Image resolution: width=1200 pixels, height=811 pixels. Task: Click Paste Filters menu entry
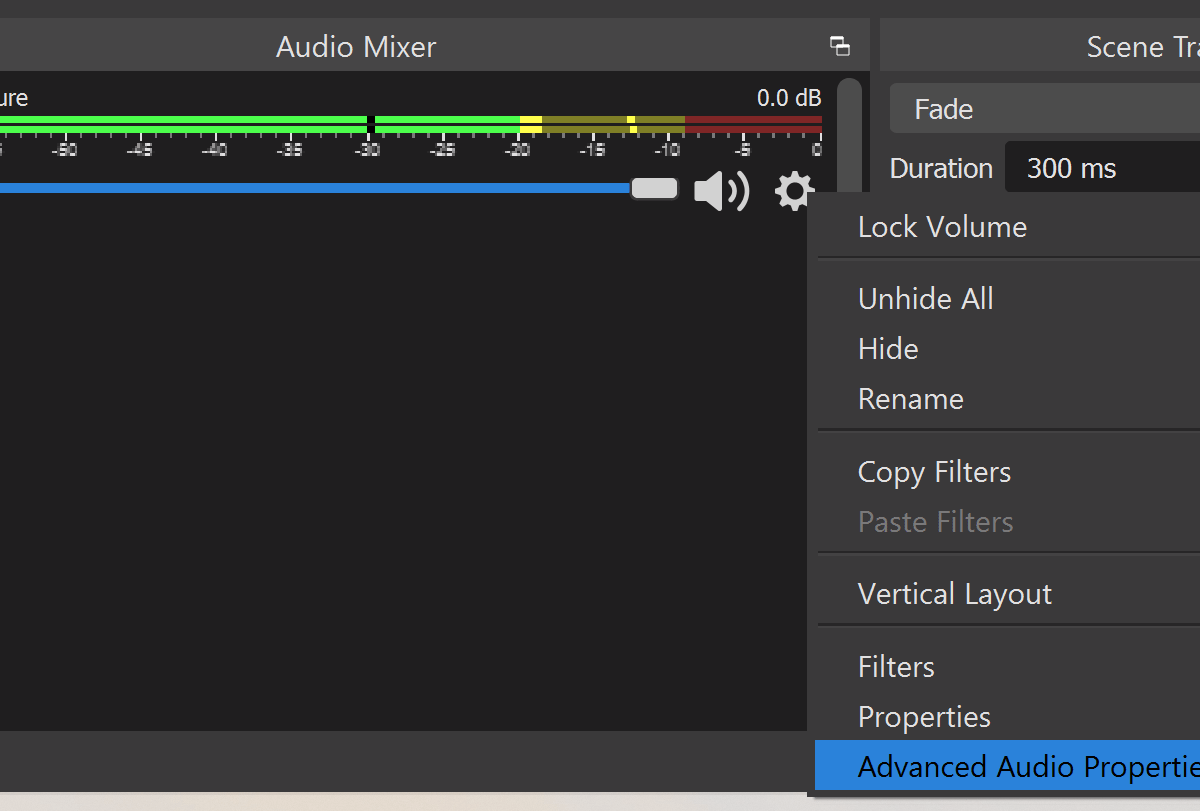click(935, 522)
